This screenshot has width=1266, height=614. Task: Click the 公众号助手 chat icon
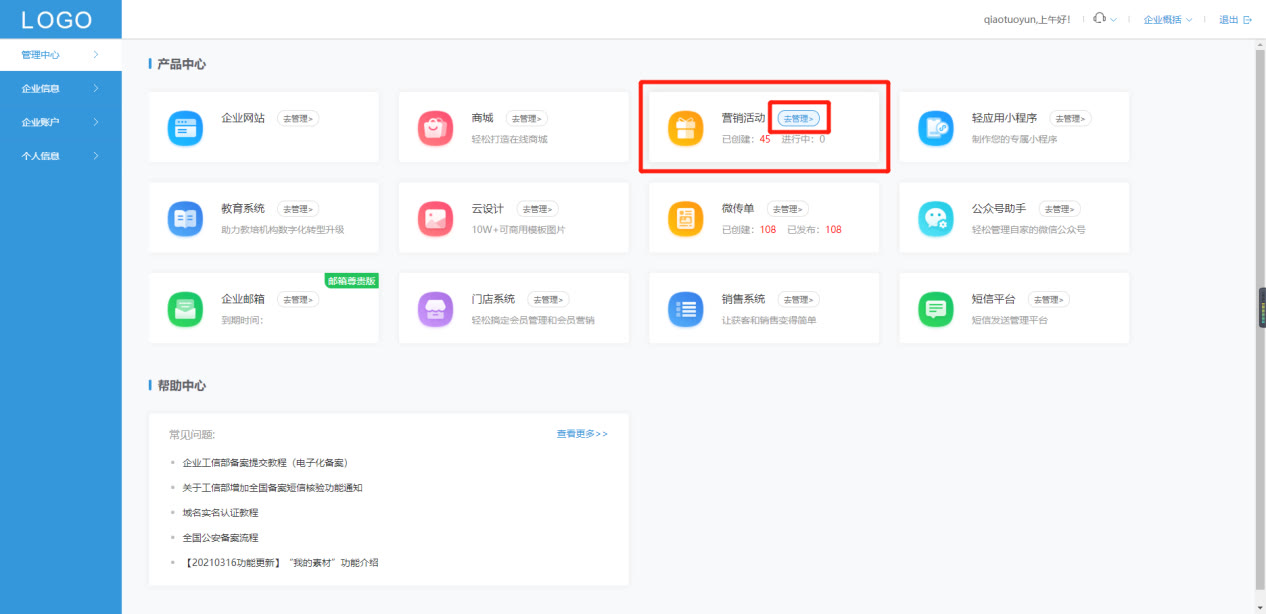pos(935,217)
